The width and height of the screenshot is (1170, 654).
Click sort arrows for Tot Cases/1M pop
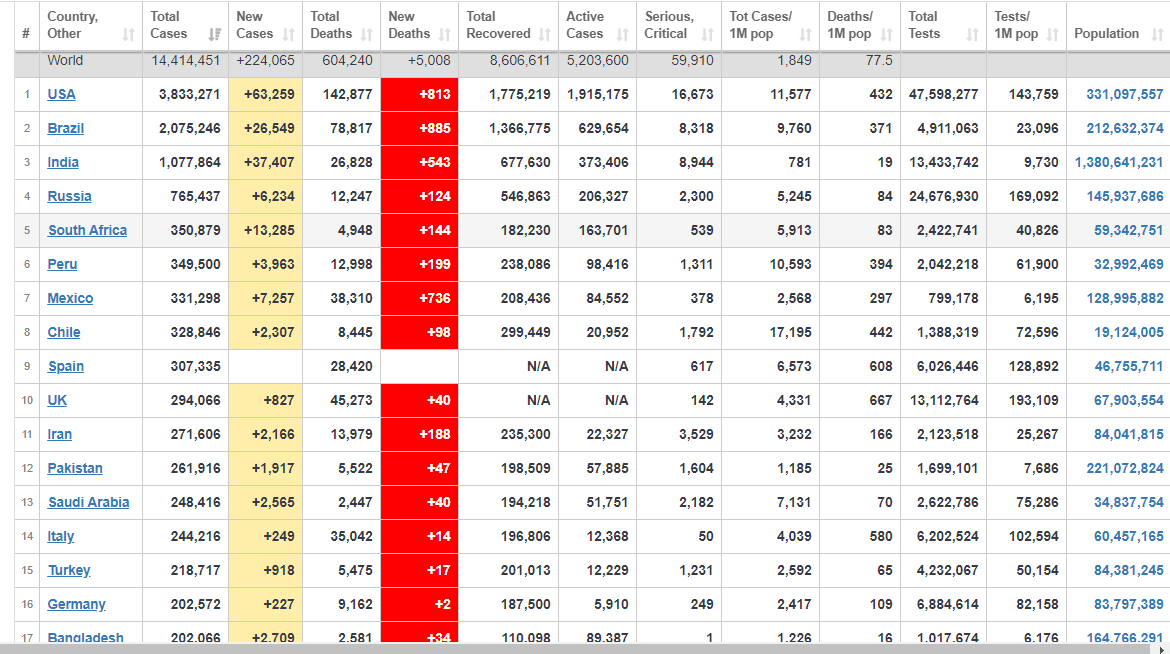(805, 34)
